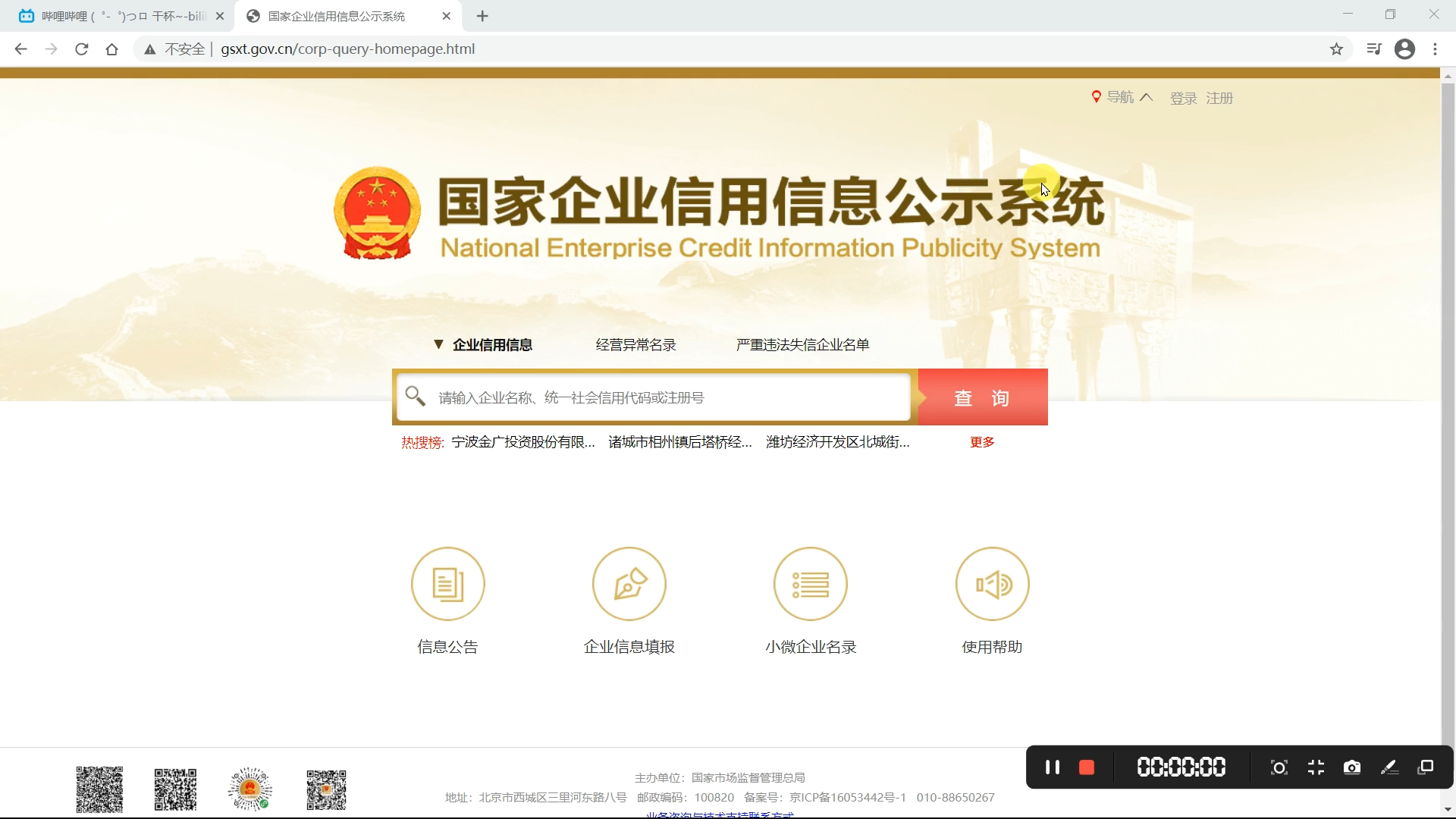Open the Chrome three-dot menu

(x=1435, y=49)
